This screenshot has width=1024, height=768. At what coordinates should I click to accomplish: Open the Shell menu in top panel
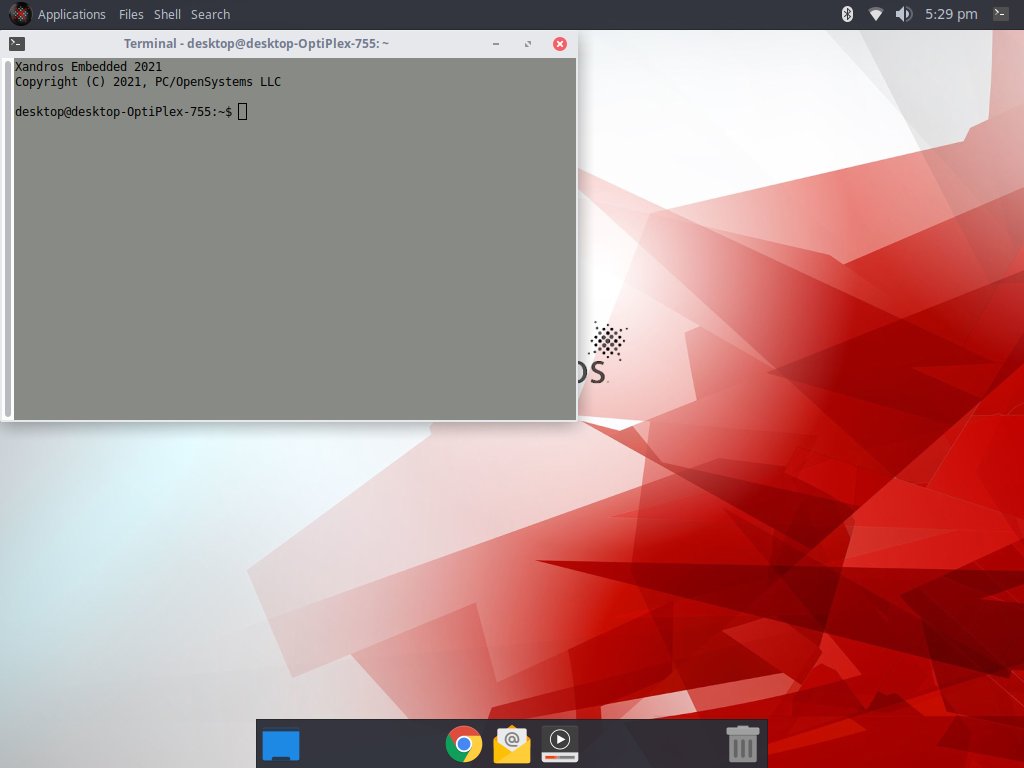tap(167, 14)
